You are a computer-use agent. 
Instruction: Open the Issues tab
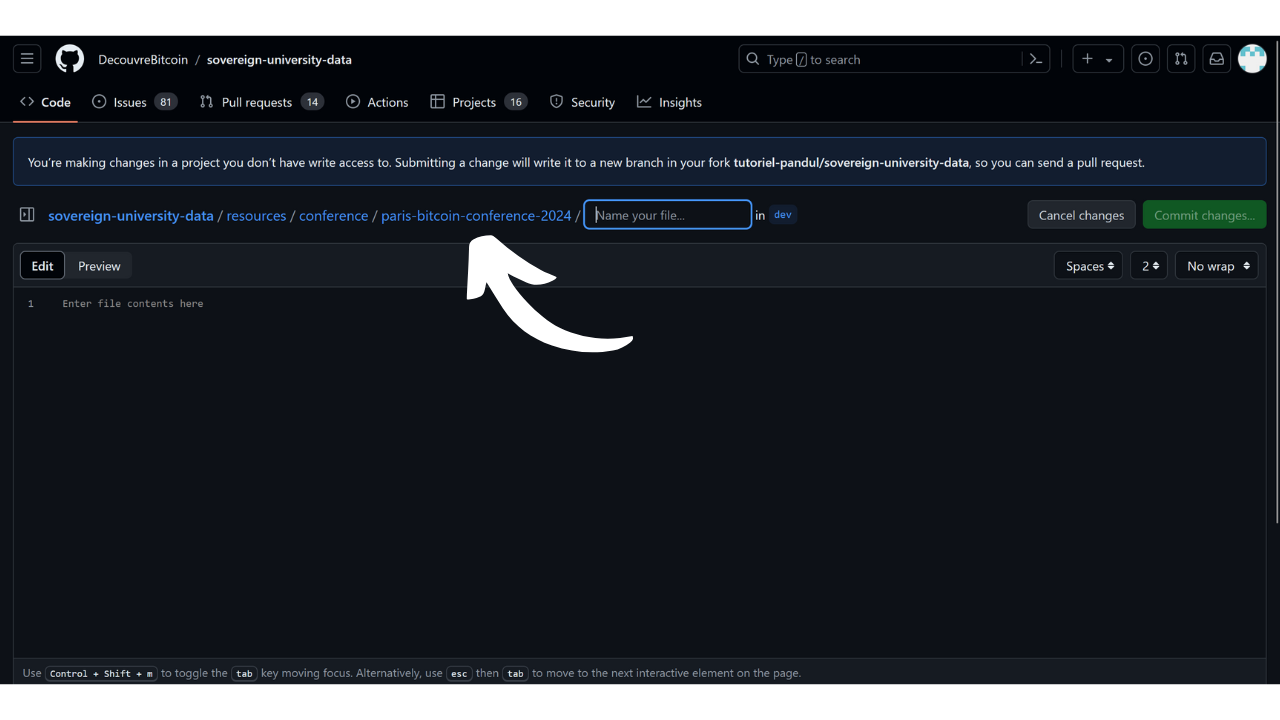(x=129, y=102)
